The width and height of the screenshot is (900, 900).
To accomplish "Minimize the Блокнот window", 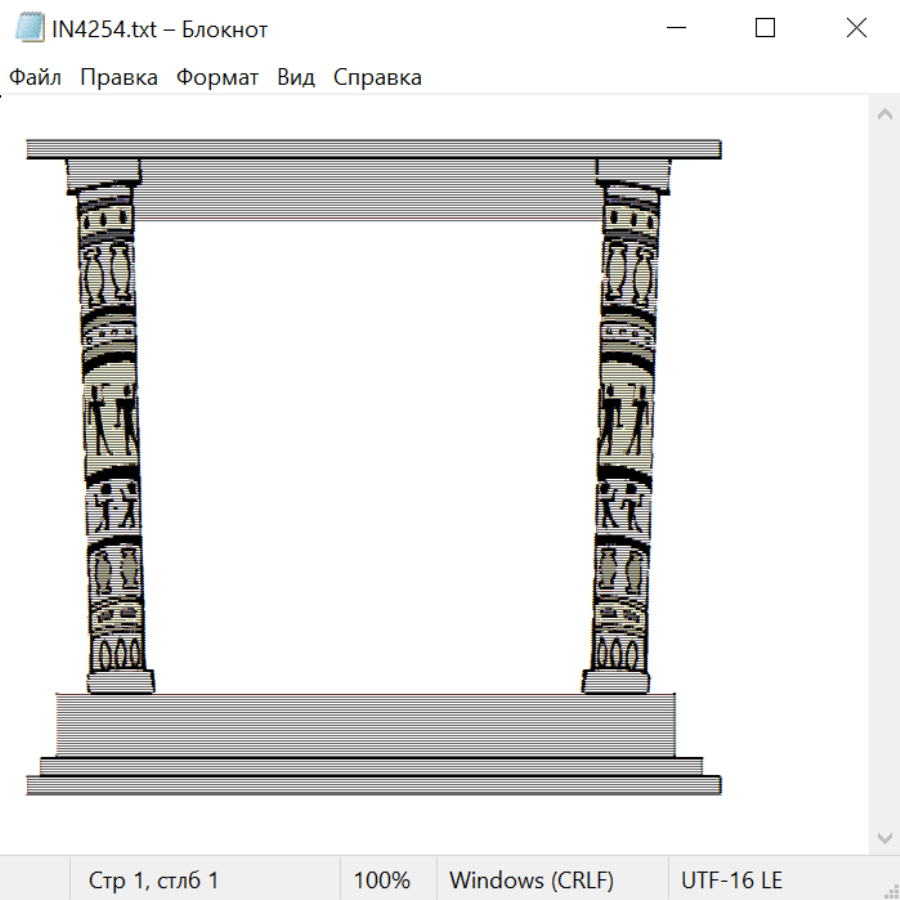I will coord(675,29).
